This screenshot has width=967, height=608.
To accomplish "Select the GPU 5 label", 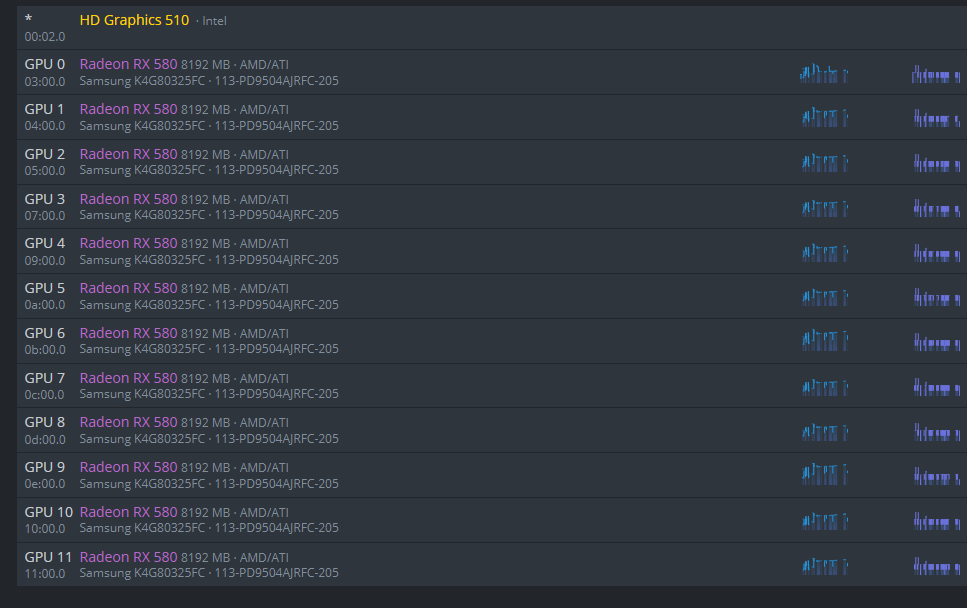I will [x=45, y=288].
